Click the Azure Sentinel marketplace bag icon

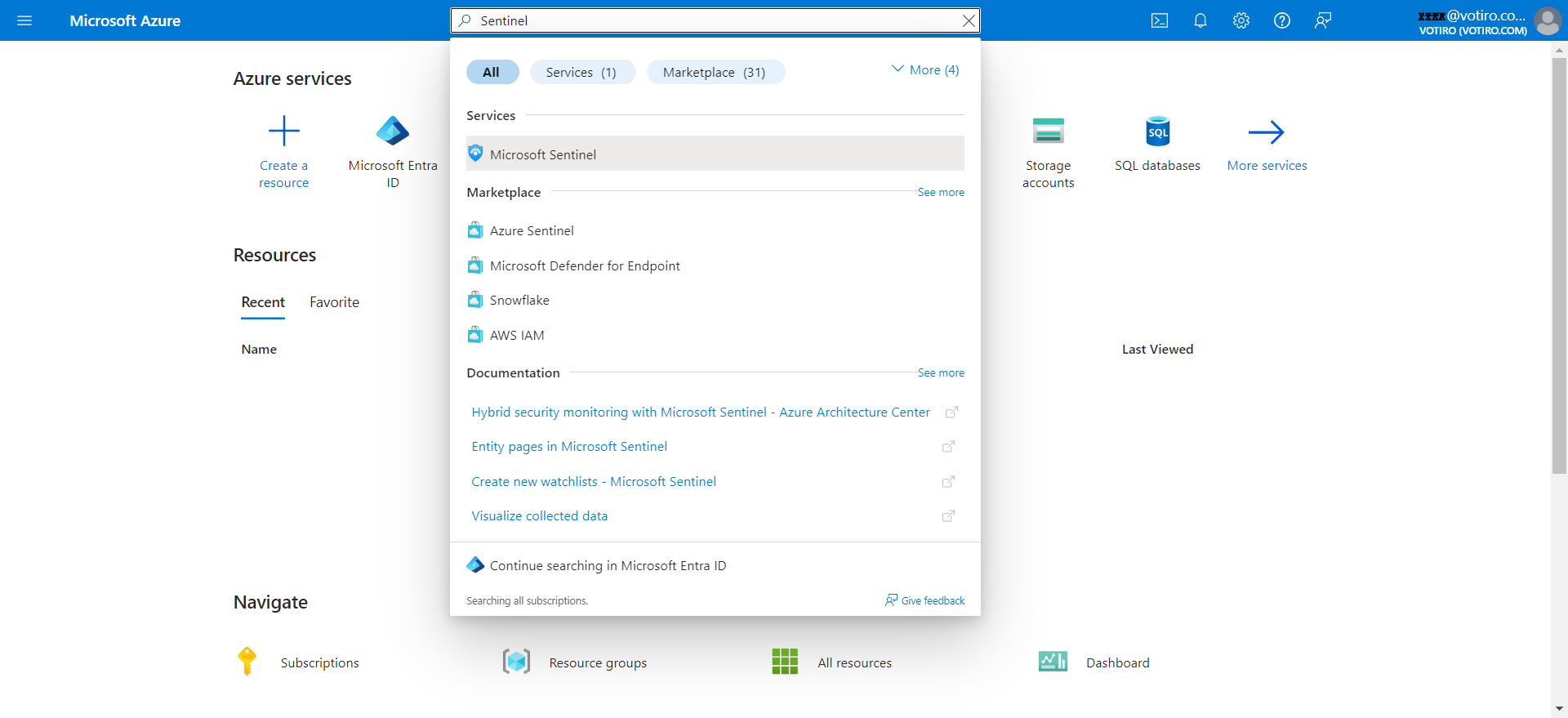475,230
